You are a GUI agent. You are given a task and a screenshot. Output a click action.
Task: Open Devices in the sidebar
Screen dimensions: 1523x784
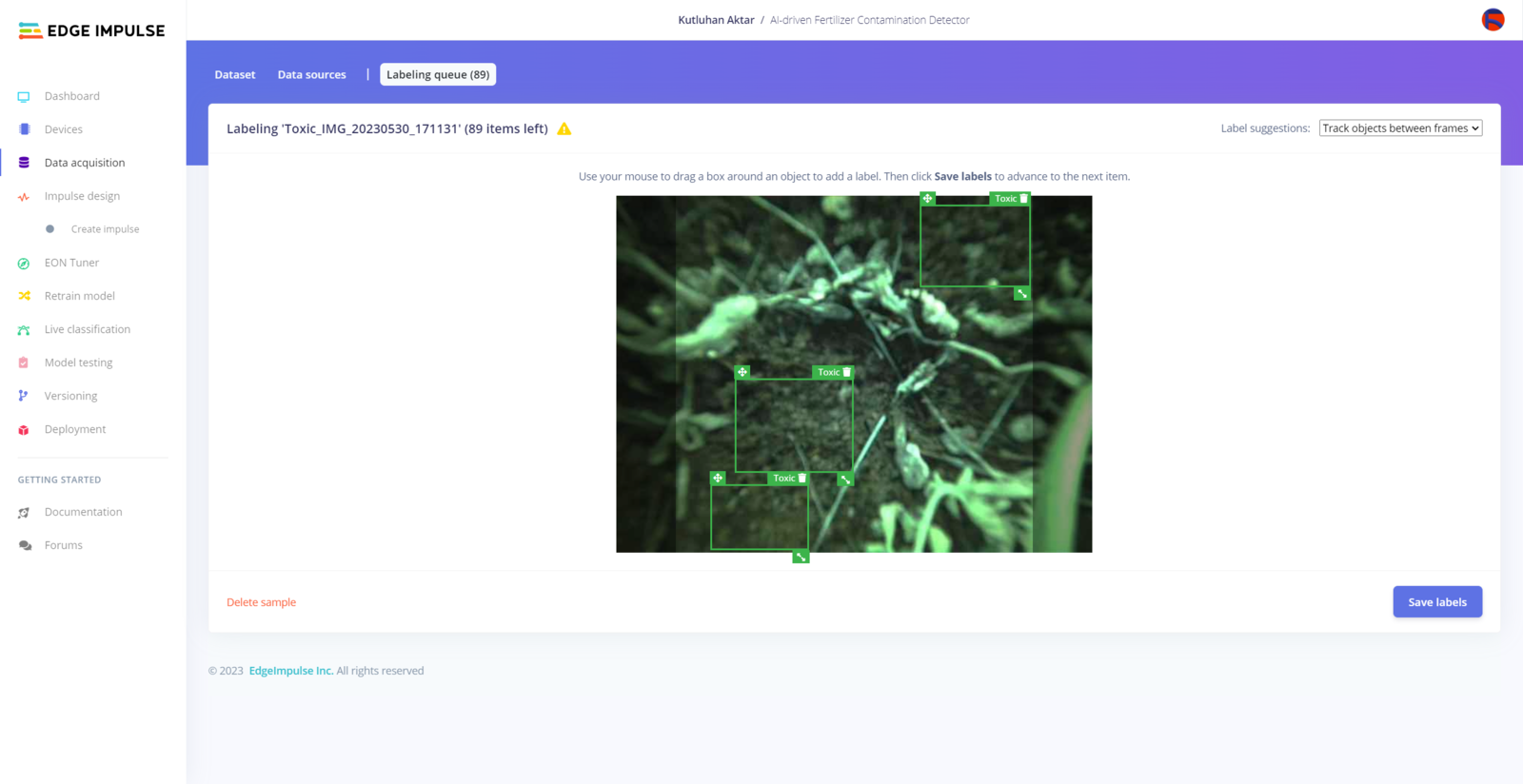pyautogui.click(x=64, y=129)
